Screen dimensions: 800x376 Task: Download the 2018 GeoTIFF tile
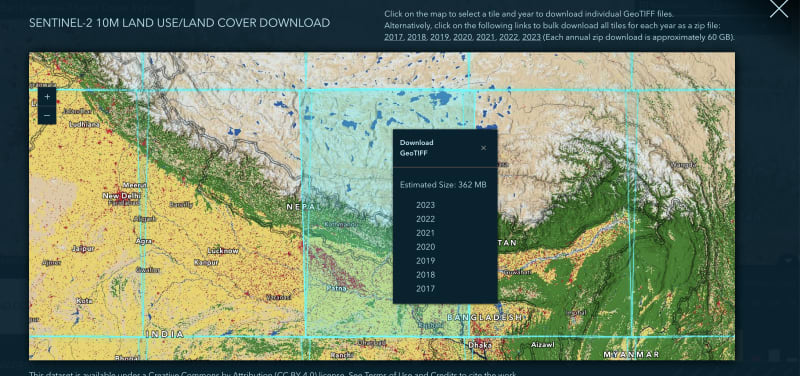(426, 274)
